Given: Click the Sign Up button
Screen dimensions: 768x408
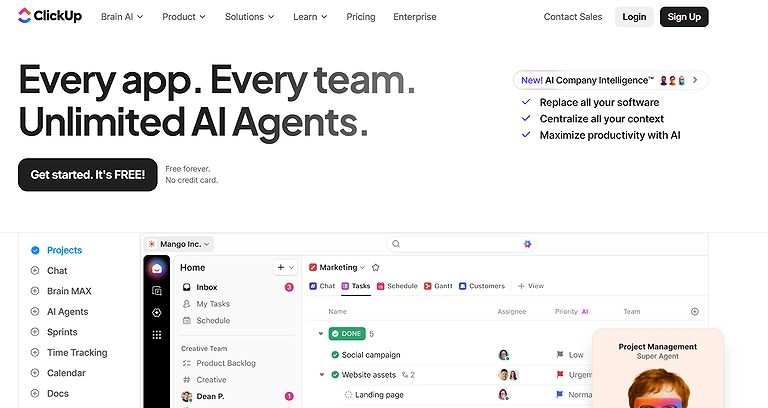Looking at the screenshot, I should tap(684, 17).
